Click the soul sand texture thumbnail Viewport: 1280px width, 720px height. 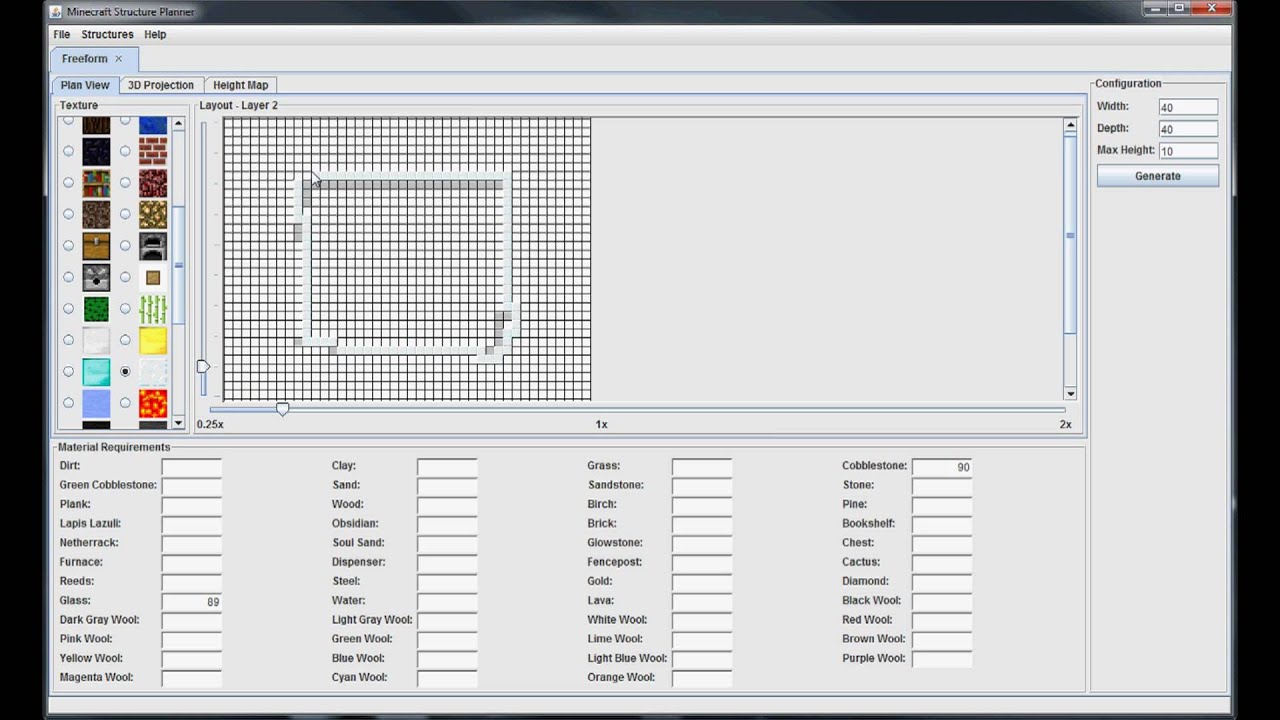(96, 214)
